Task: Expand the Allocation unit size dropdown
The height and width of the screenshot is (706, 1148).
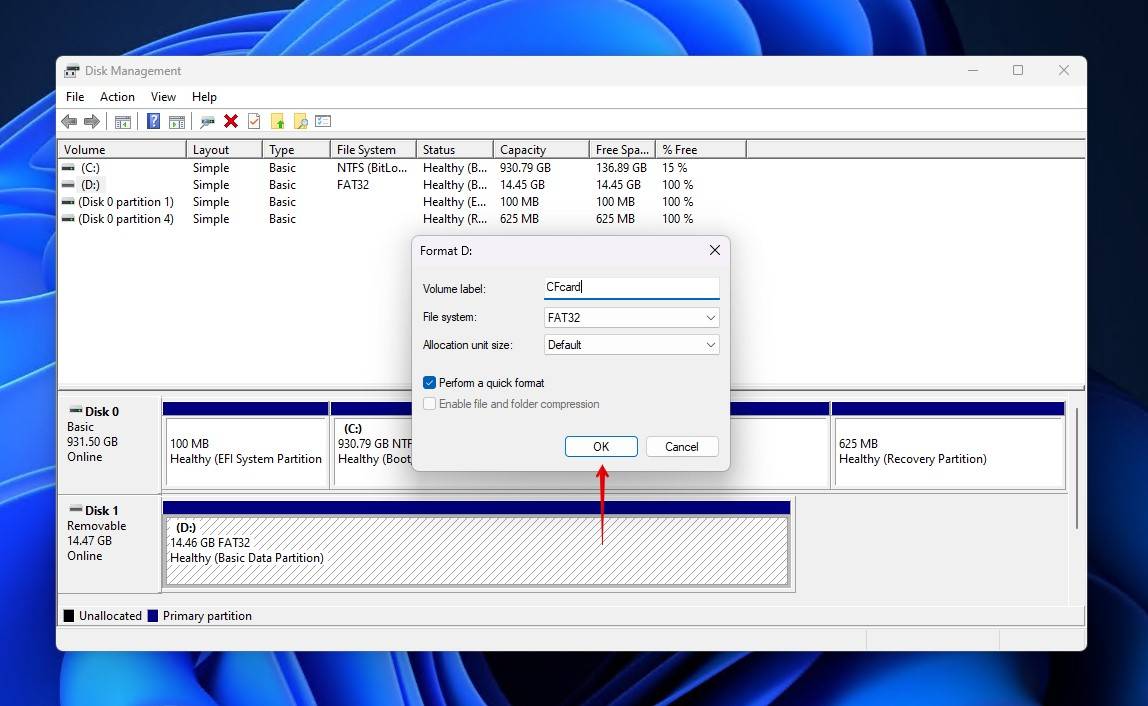Action: tap(631, 345)
